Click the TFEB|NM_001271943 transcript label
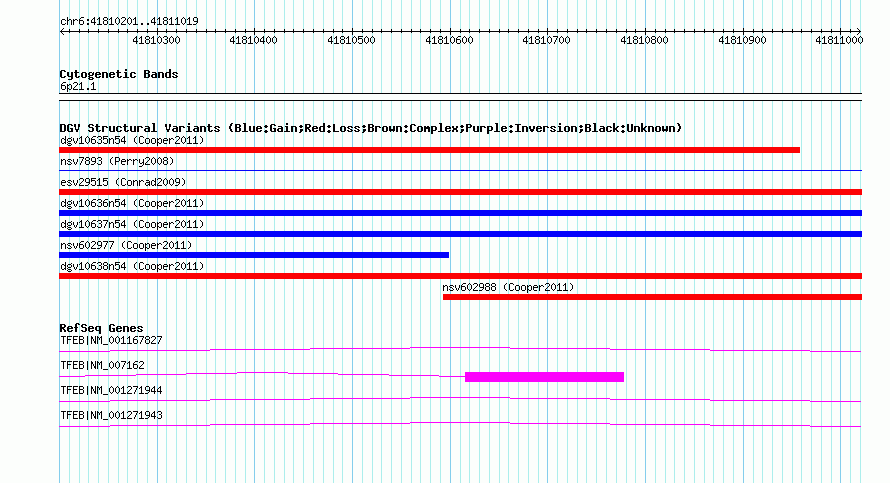 coord(111,415)
